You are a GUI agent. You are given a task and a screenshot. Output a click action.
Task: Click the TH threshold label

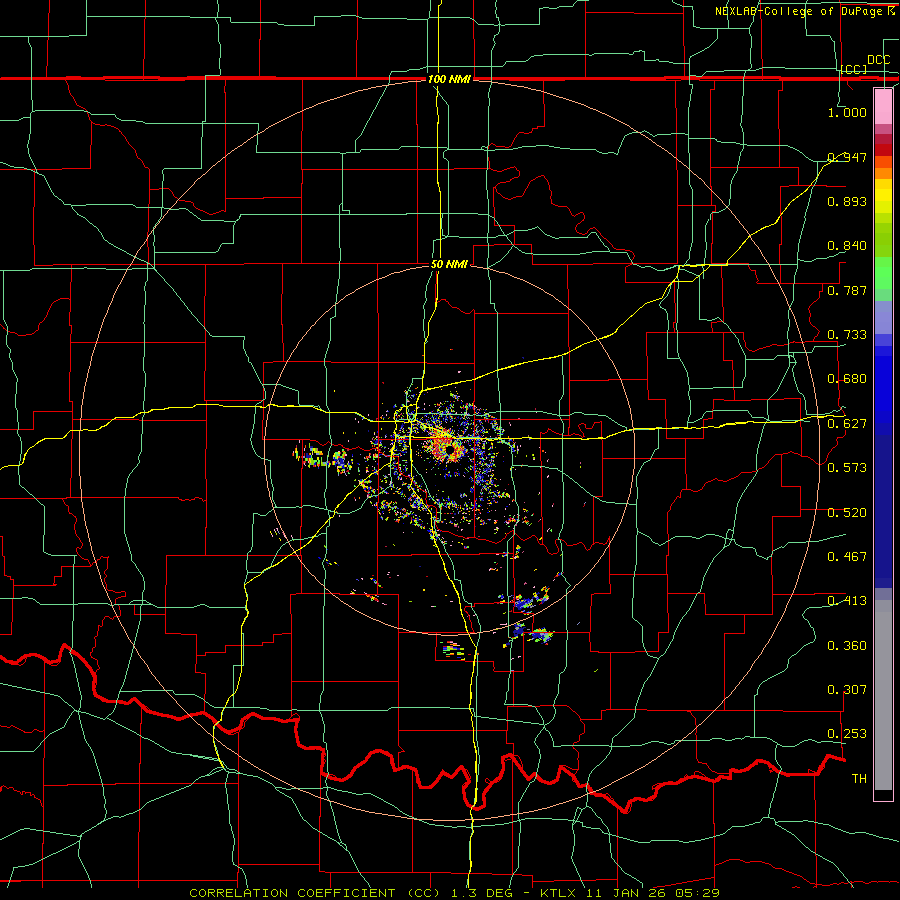pos(859,779)
